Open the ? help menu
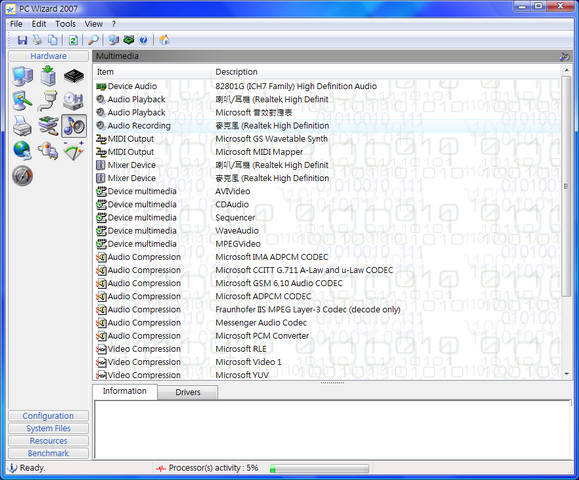The image size is (579, 480). point(114,24)
